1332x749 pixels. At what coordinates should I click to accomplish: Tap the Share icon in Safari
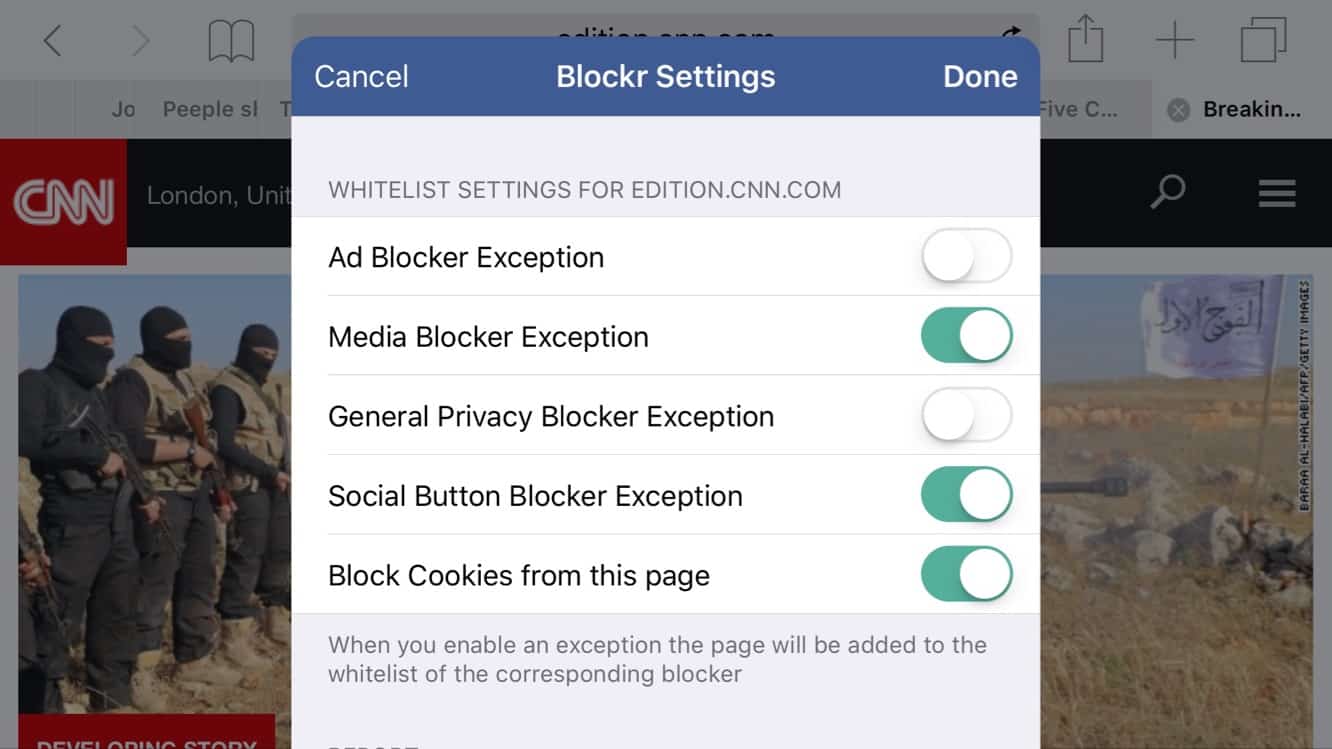click(x=1085, y=41)
